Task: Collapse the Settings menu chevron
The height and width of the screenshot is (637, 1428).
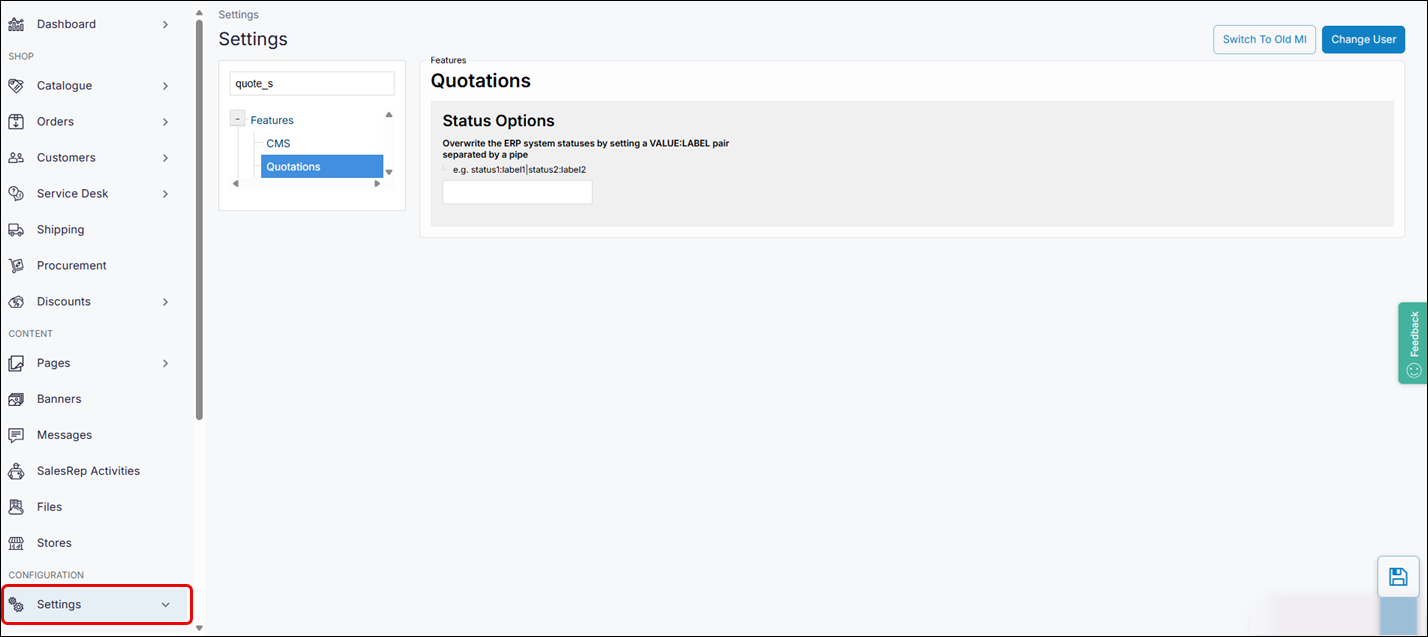Action: [x=166, y=604]
